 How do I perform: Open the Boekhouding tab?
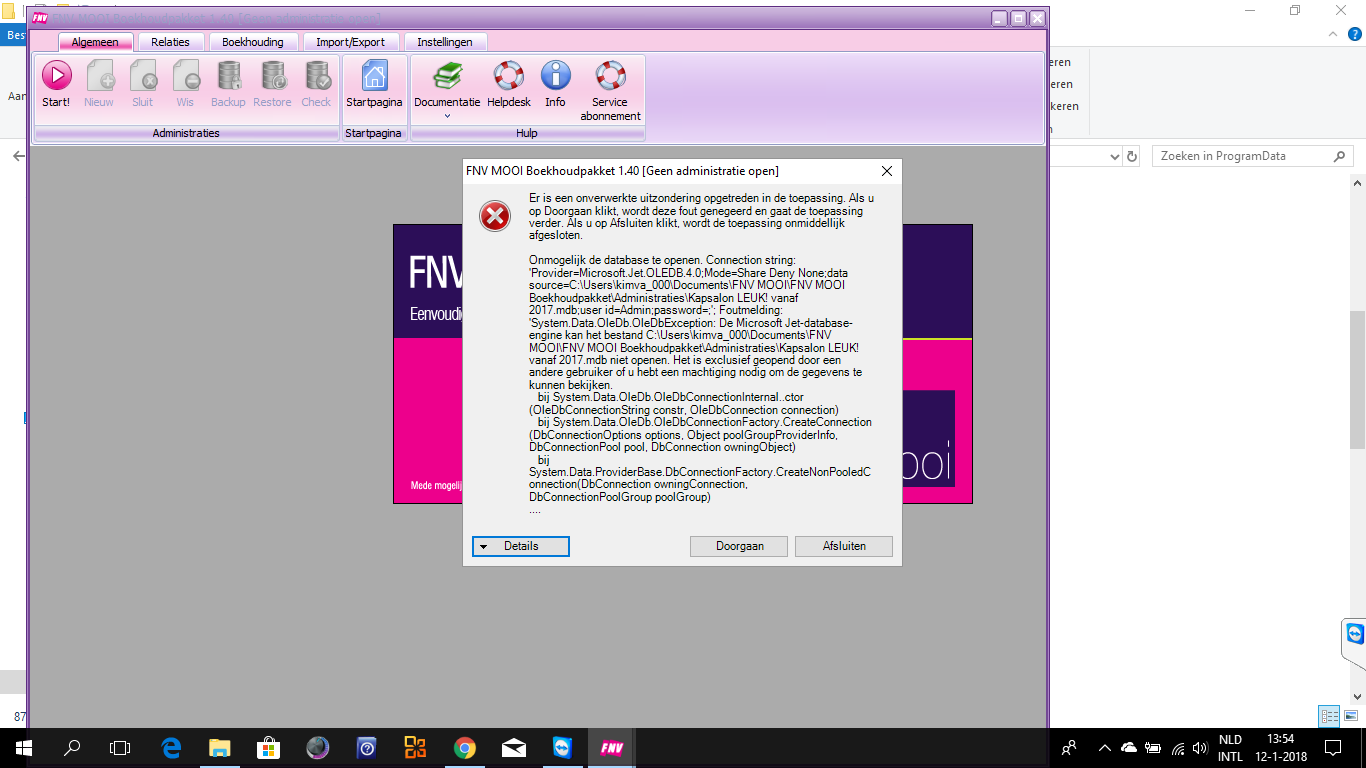(x=253, y=42)
